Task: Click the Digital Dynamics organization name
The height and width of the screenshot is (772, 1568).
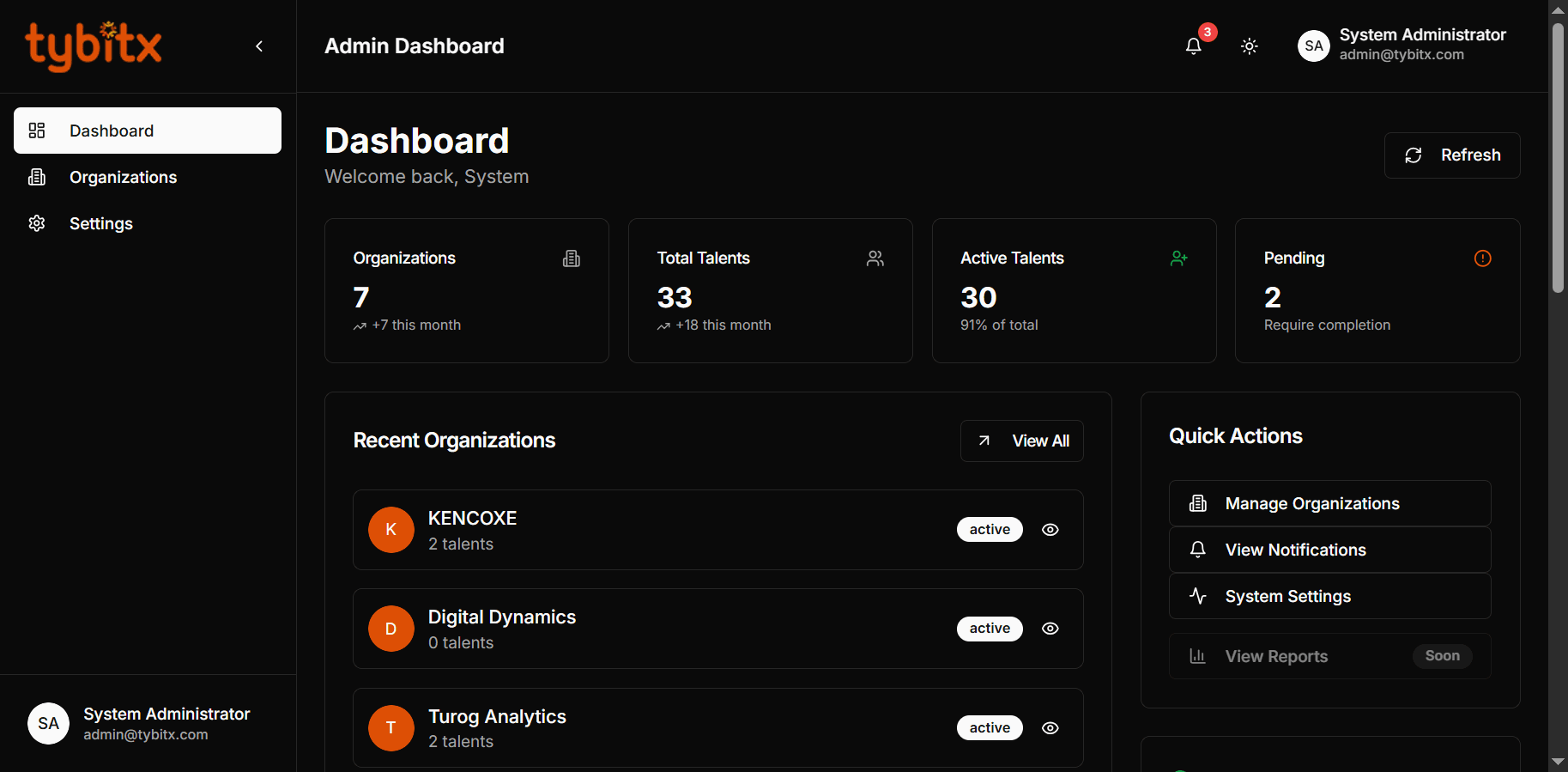Action: 502,617
